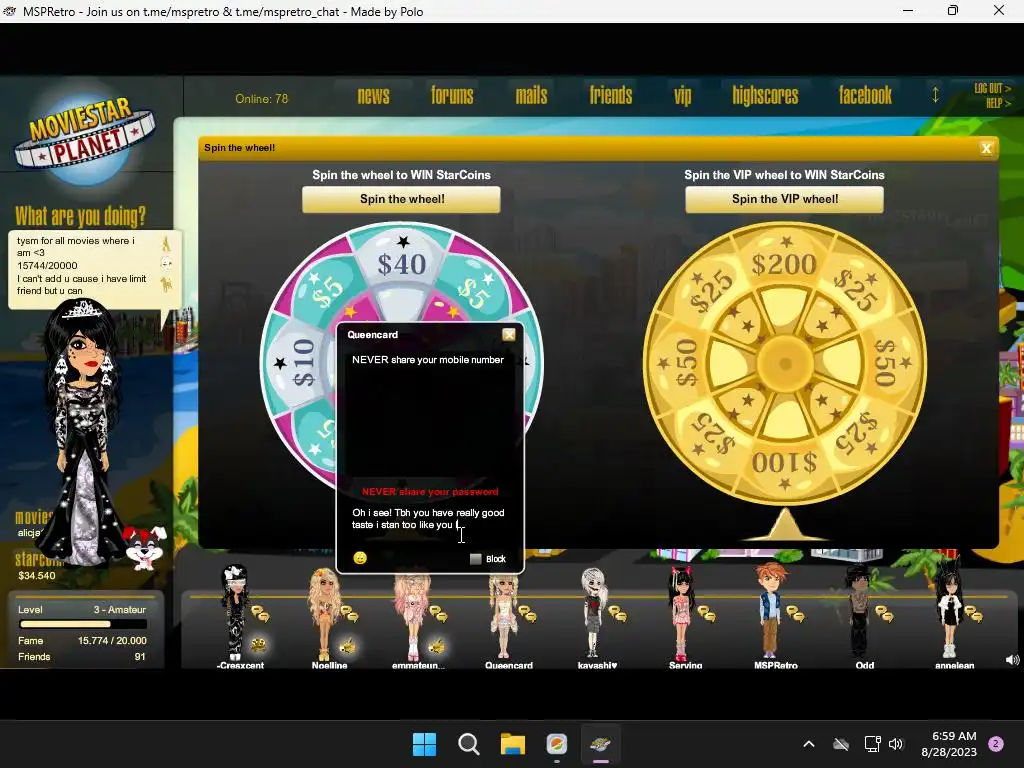Click the avatar status icon in speech bubble
Screen dimensions: 1024x768
(167, 244)
